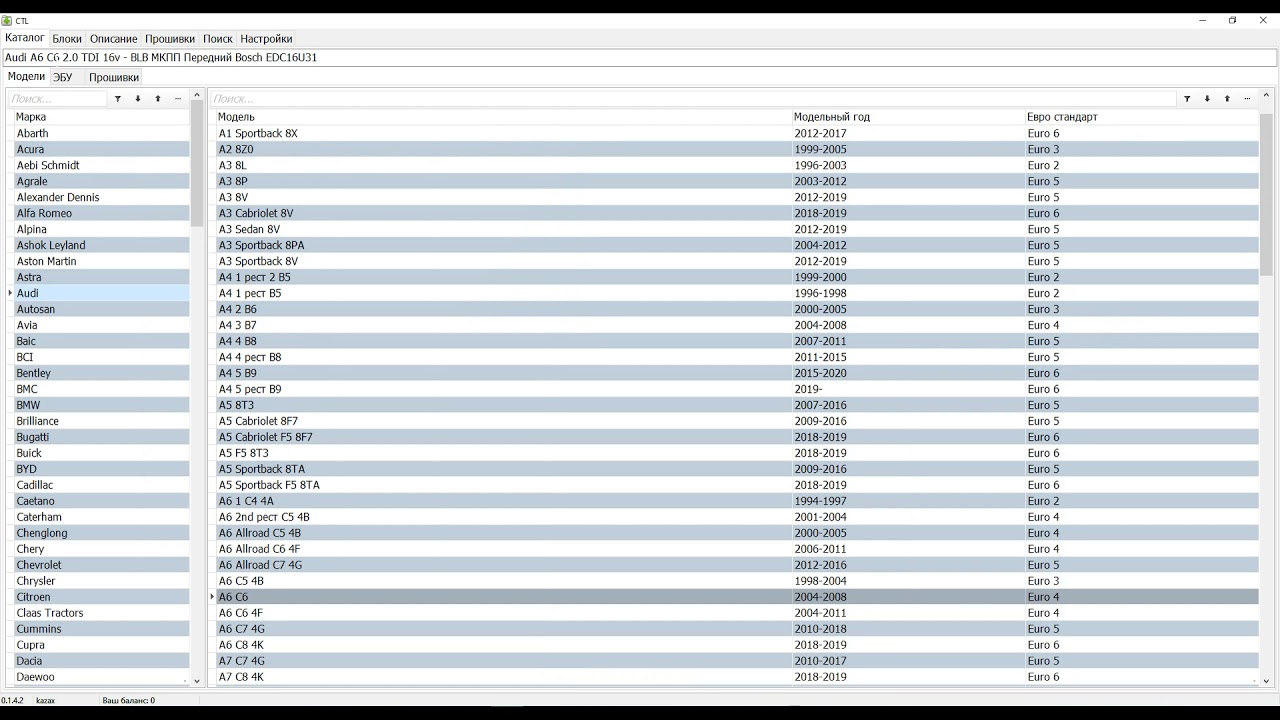
Task: Open the Описание menu tab
Action: click(113, 39)
